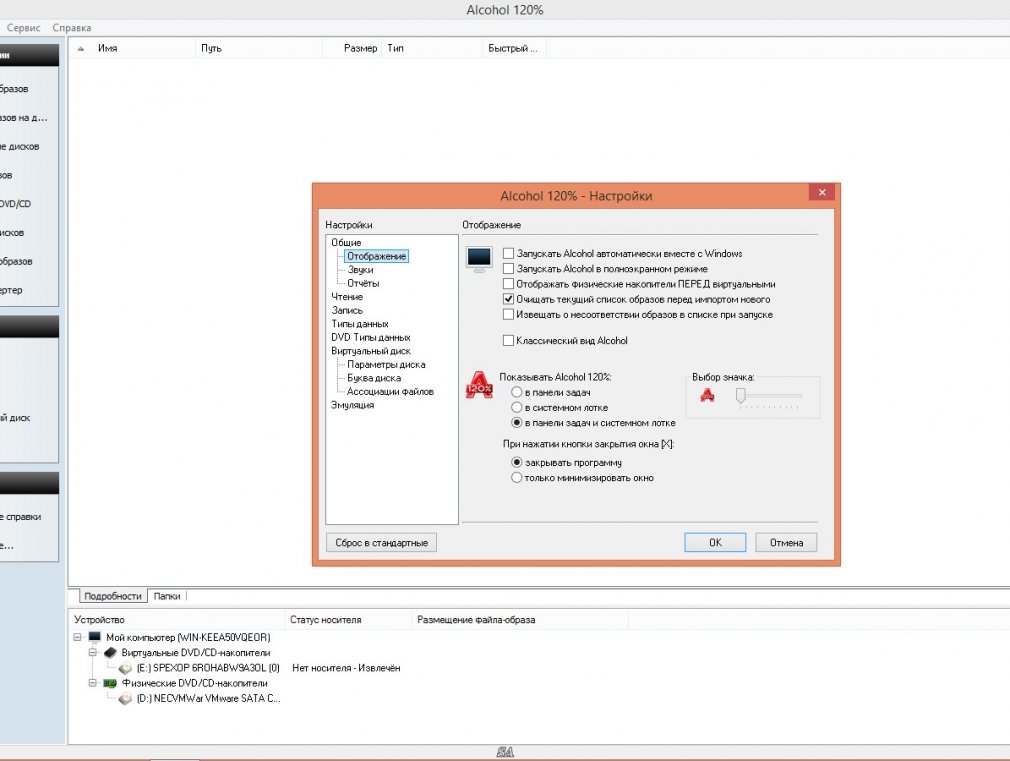Click the Отмена button
This screenshot has width=1010, height=761.
pyautogui.click(x=786, y=543)
